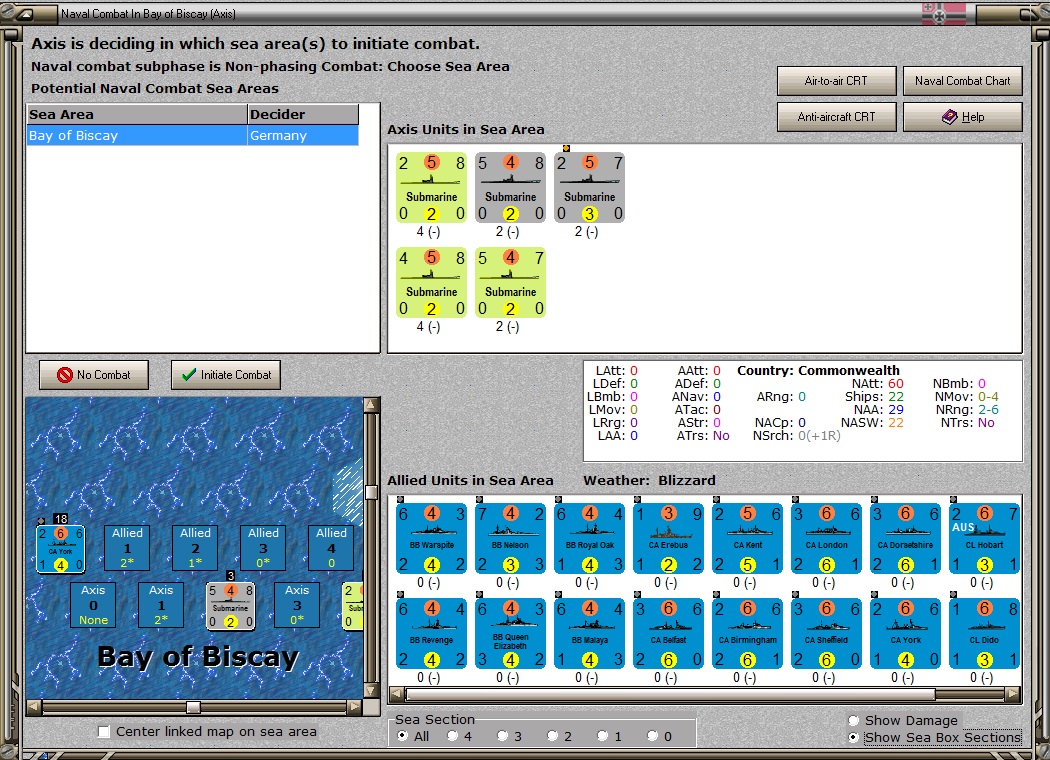Click the CA Belfast cruiser counter
This screenshot has width=1050, height=760.
(668, 634)
